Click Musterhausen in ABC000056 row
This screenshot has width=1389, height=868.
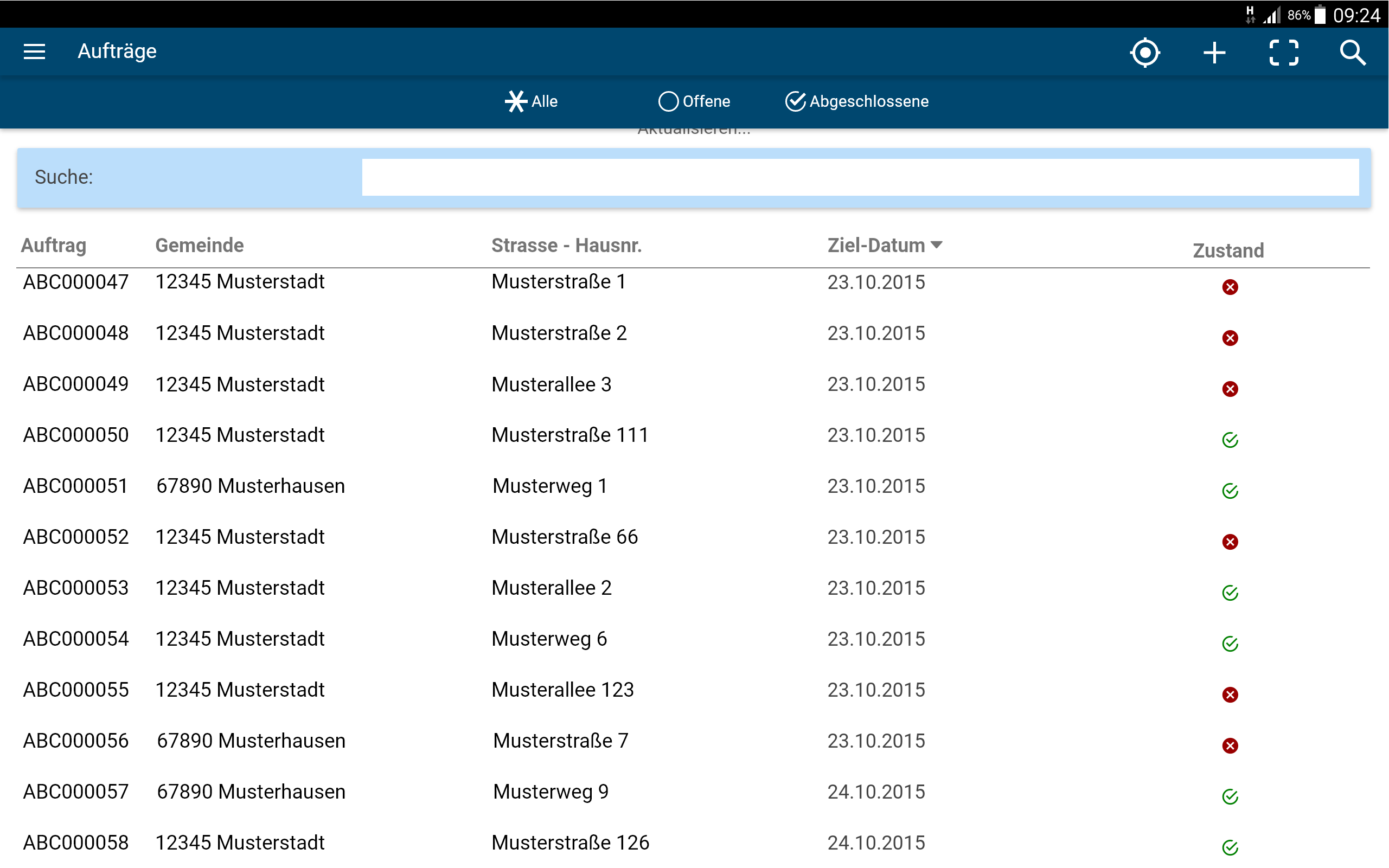click(x=282, y=741)
